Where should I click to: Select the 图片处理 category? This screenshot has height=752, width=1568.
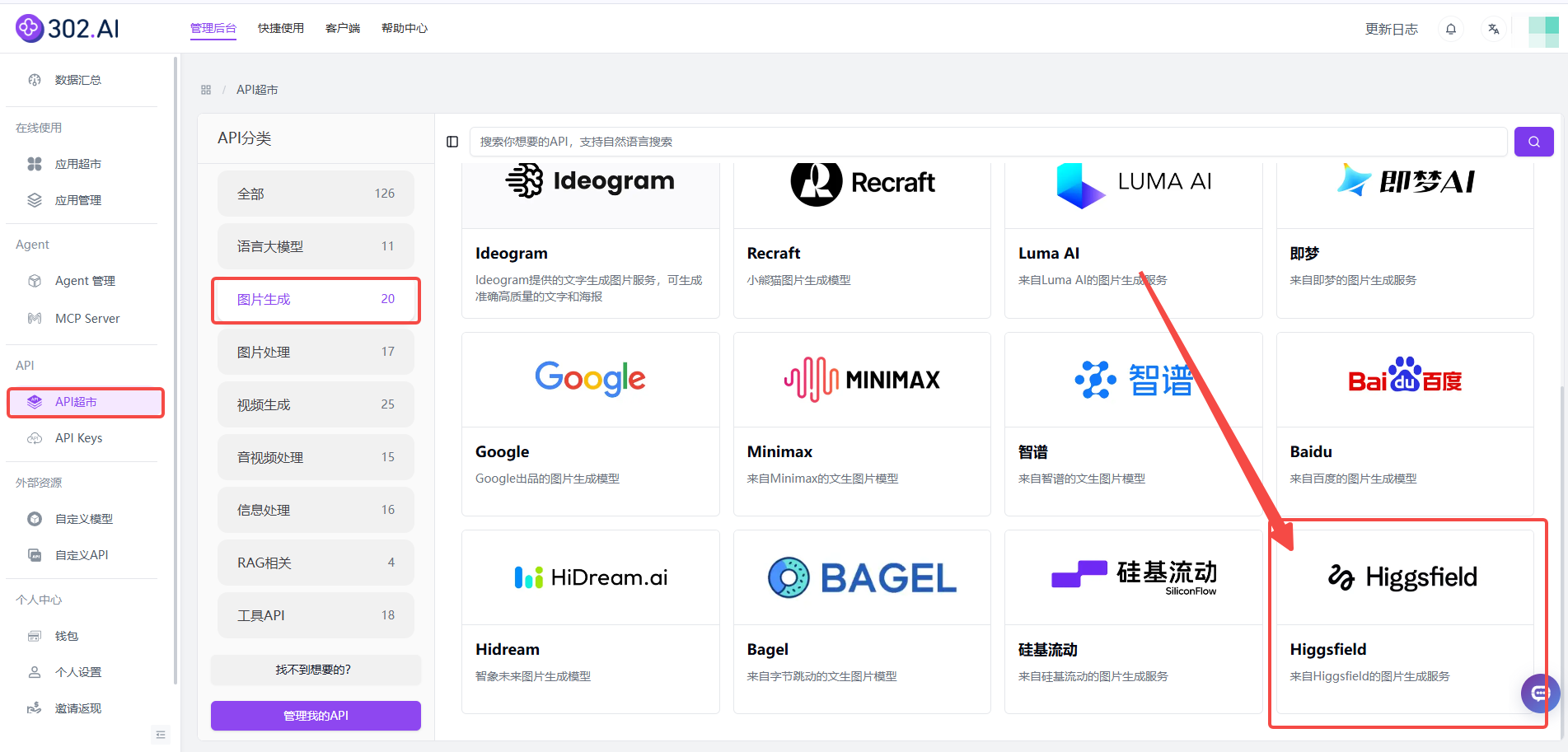coord(316,352)
